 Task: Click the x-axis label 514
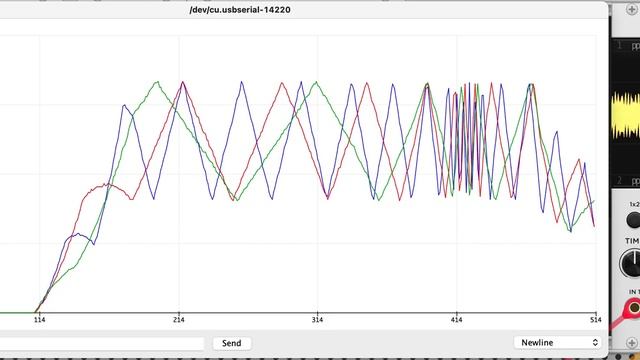coord(596,320)
